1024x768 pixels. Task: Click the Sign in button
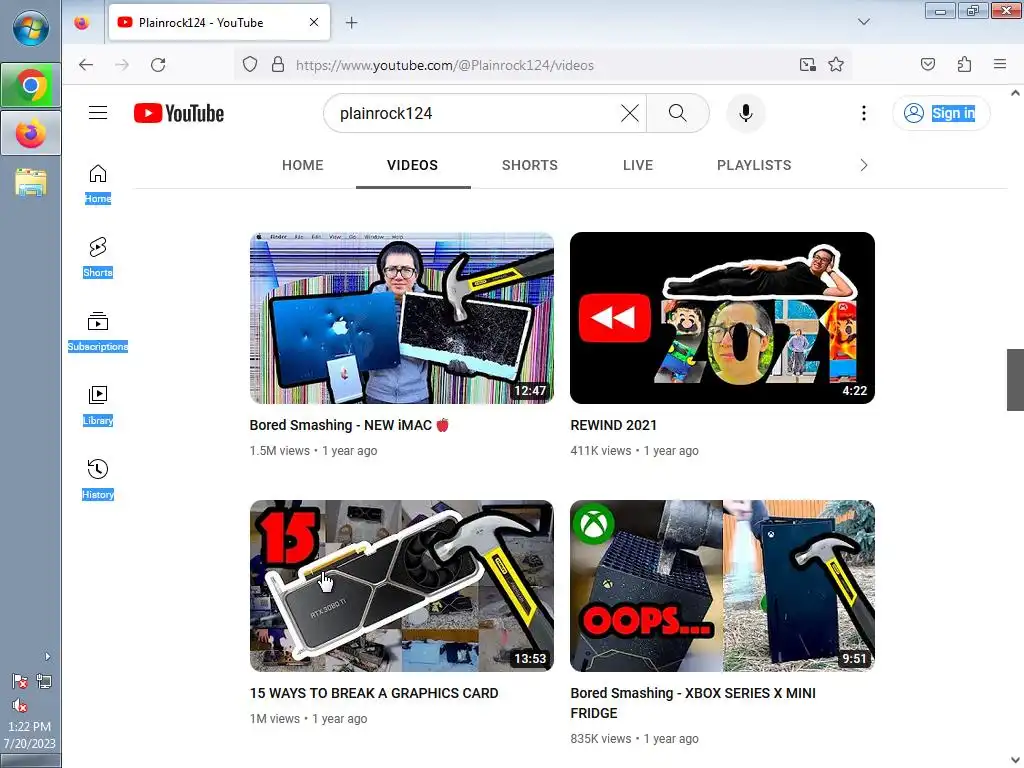[941, 113]
